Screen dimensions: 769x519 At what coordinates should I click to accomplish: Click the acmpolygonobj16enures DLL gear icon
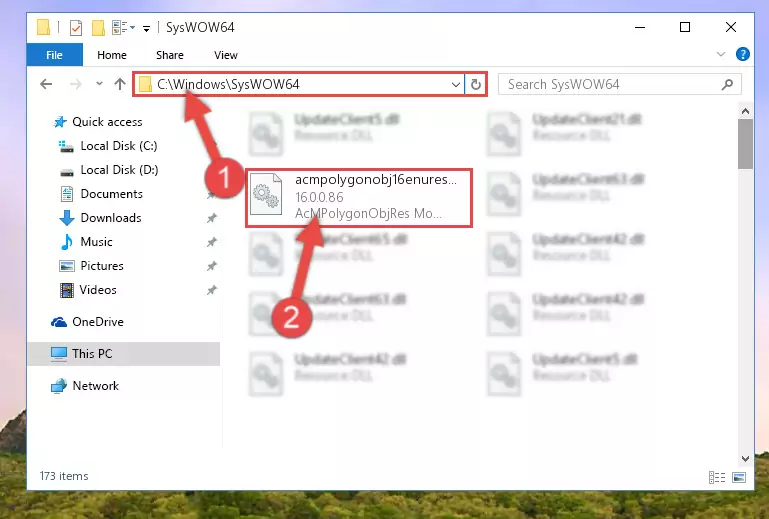pyautogui.click(x=266, y=195)
